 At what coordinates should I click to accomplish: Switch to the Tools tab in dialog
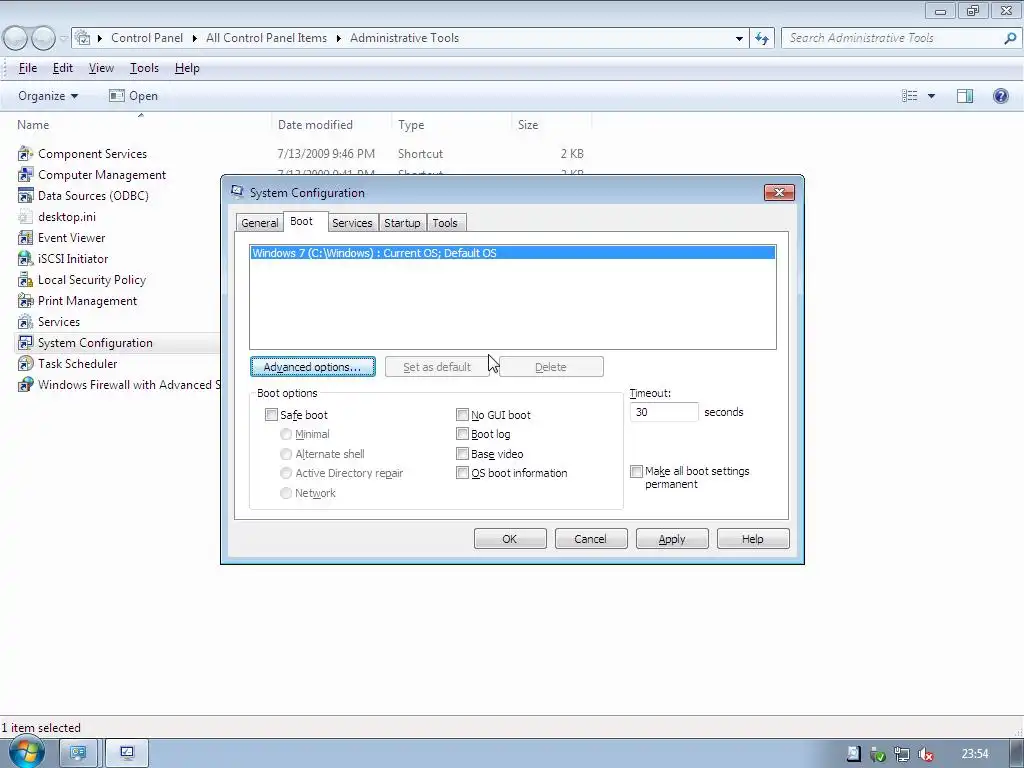pyautogui.click(x=445, y=223)
